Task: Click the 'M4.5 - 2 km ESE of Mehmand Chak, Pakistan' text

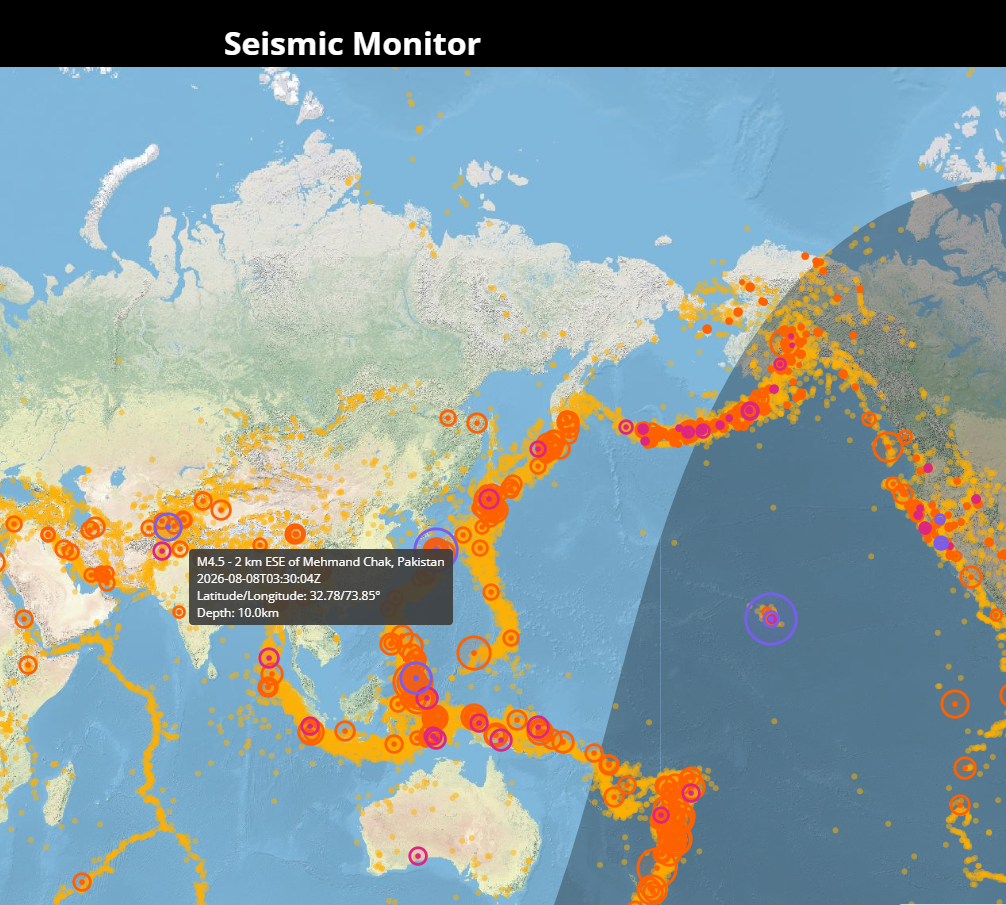Action: pyautogui.click(x=320, y=562)
